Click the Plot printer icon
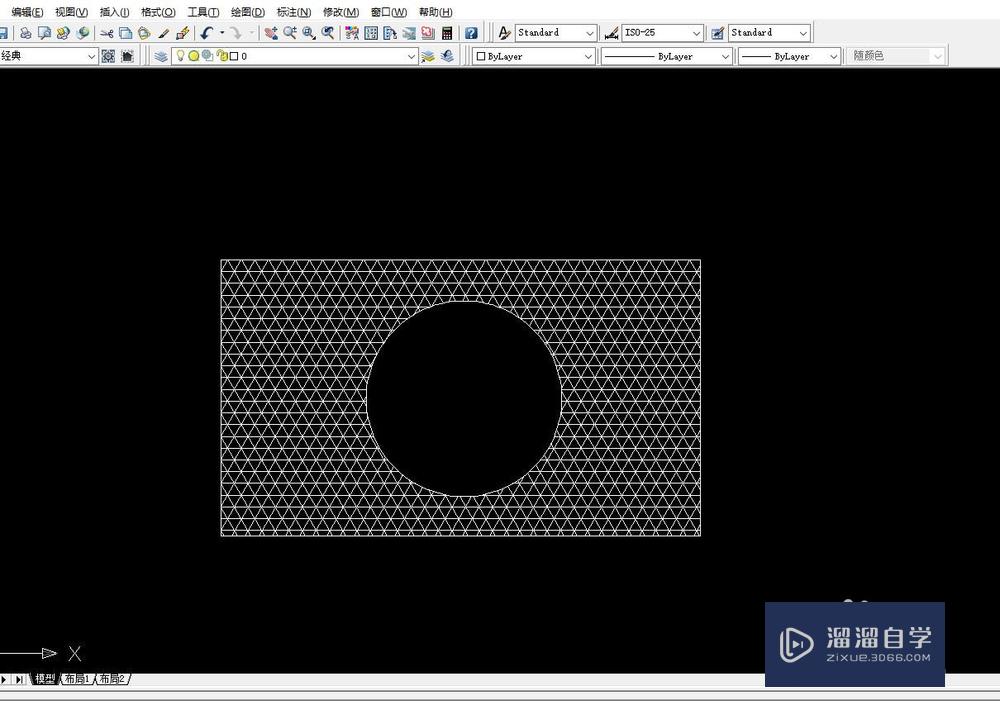Viewport: 1000px width, 705px height. [26, 33]
